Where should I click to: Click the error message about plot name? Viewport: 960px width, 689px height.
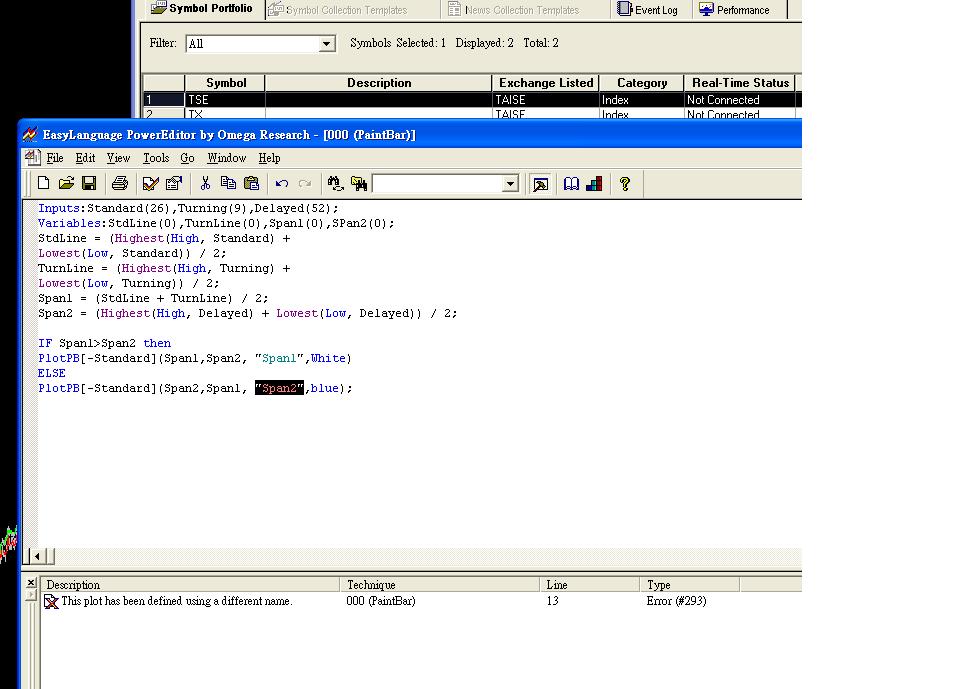tap(177, 601)
